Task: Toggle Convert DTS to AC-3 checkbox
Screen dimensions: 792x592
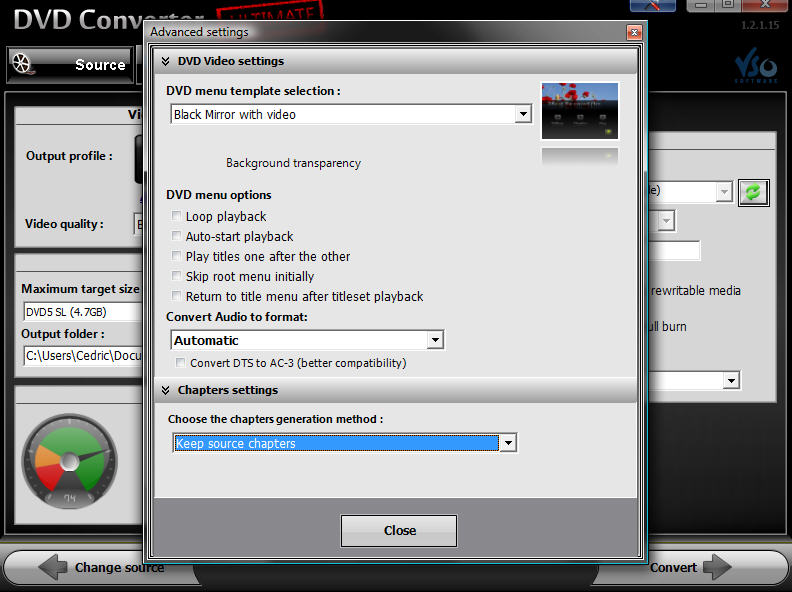Action: pyautogui.click(x=180, y=363)
